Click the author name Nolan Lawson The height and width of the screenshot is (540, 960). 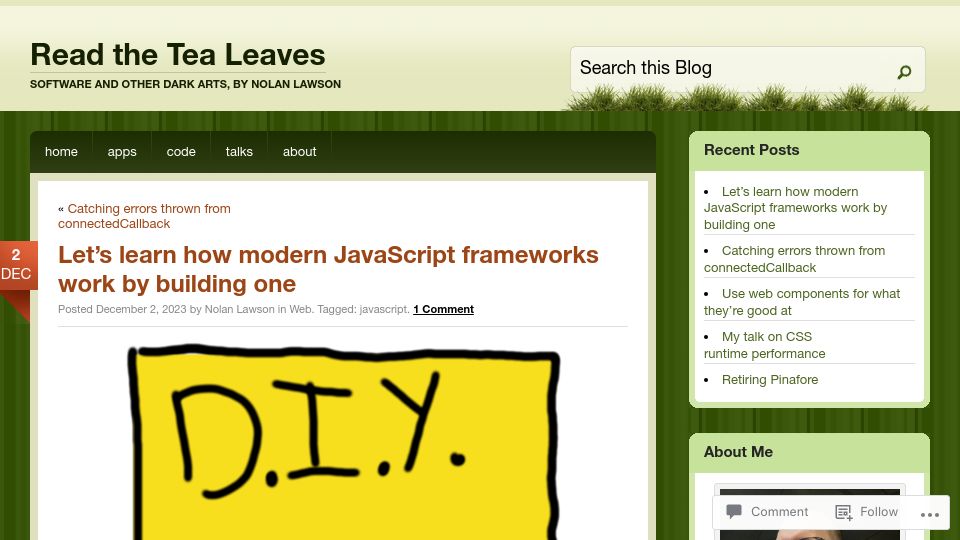point(239,309)
